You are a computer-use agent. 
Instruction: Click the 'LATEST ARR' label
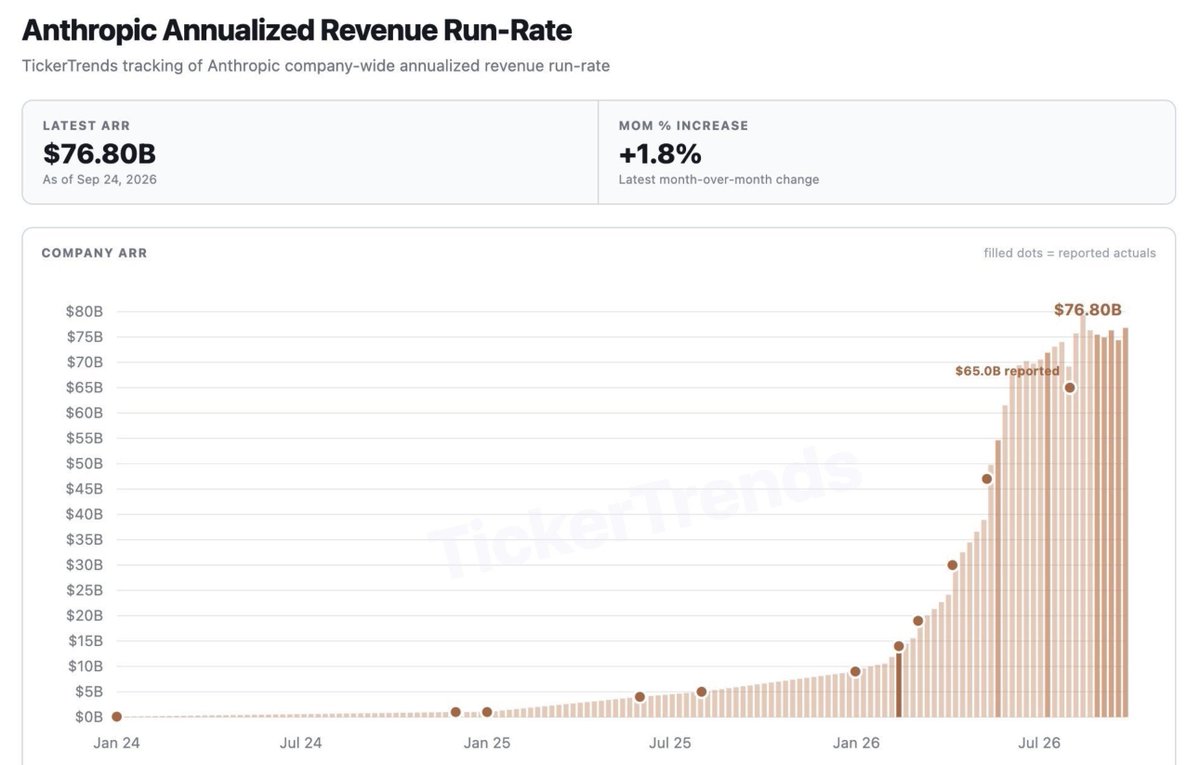click(86, 126)
